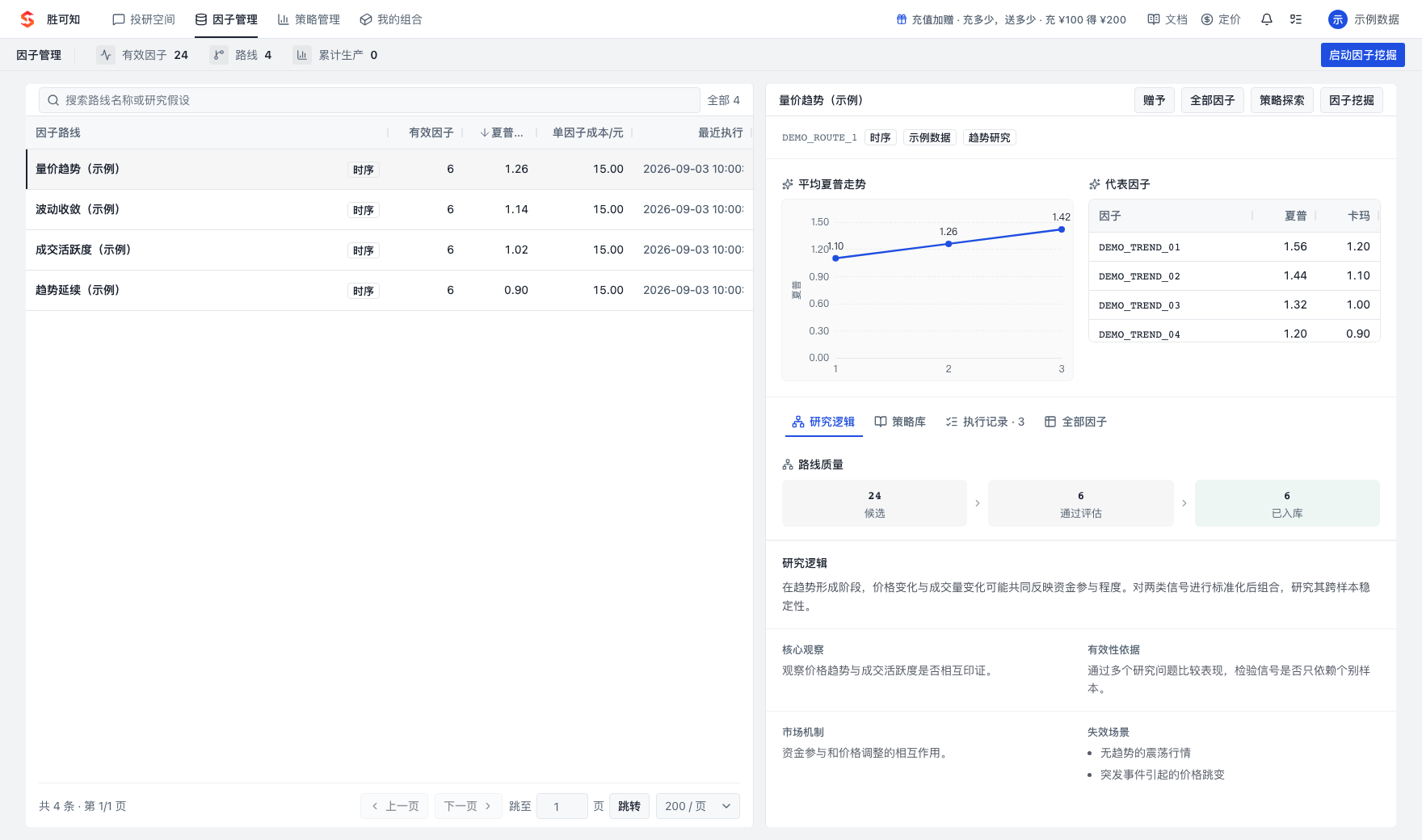Open the 策略管理 menu
Viewport: 1422px width, 840px height.
[x=309, y=19]
